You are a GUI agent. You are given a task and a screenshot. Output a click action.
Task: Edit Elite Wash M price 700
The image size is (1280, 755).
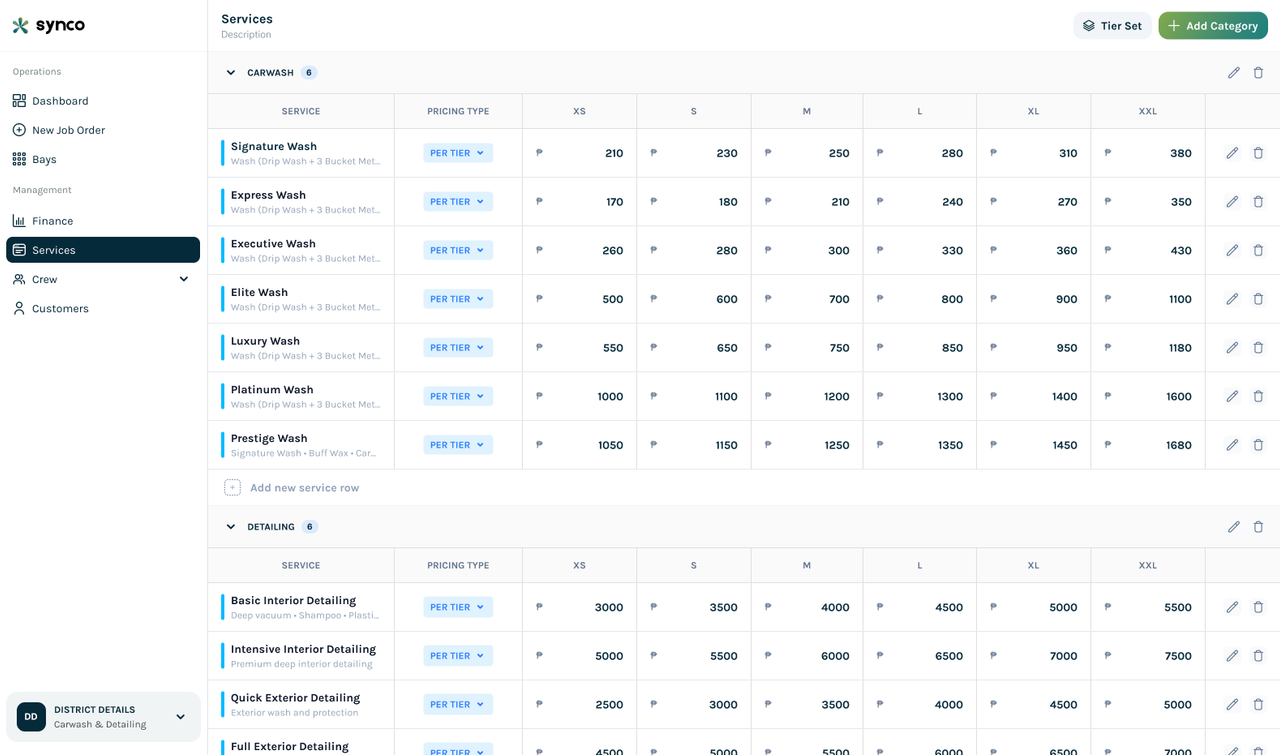click(807, 299)
